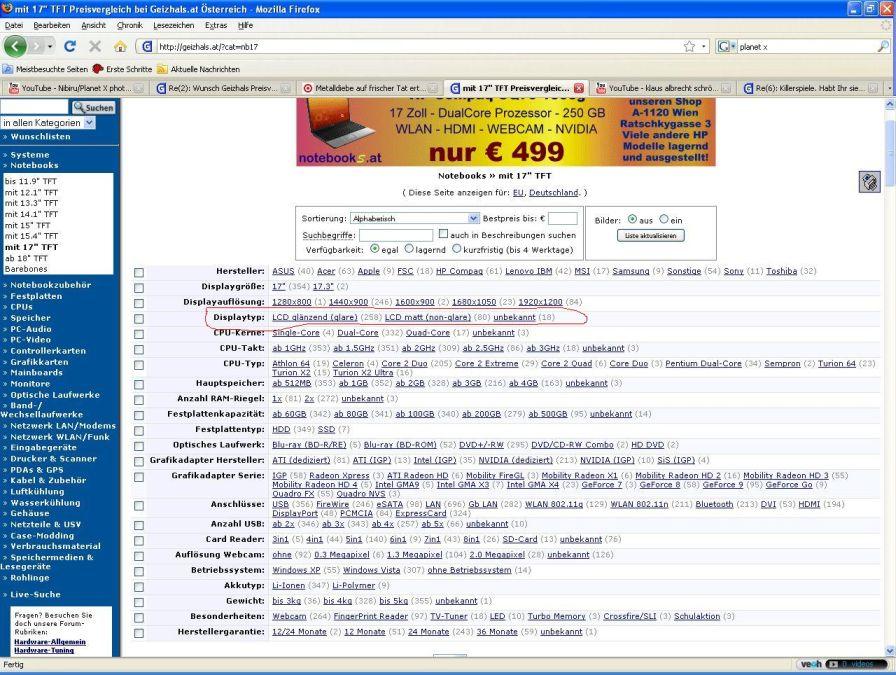Reload the page with the refresh icon
This screenshot has height=675, width=896.
[x=70, y=46]
